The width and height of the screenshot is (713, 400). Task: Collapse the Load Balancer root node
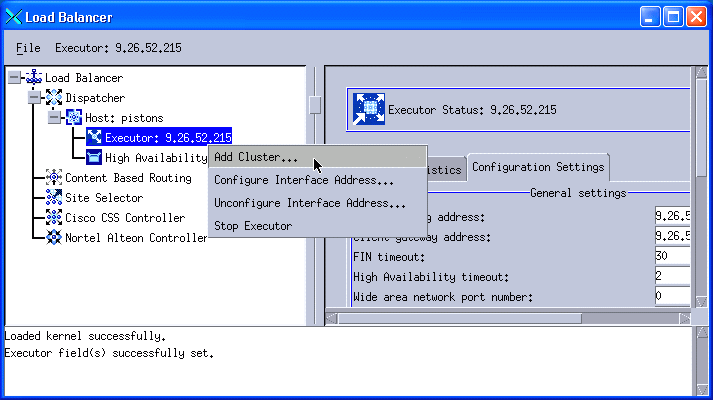tap(14, 78)
